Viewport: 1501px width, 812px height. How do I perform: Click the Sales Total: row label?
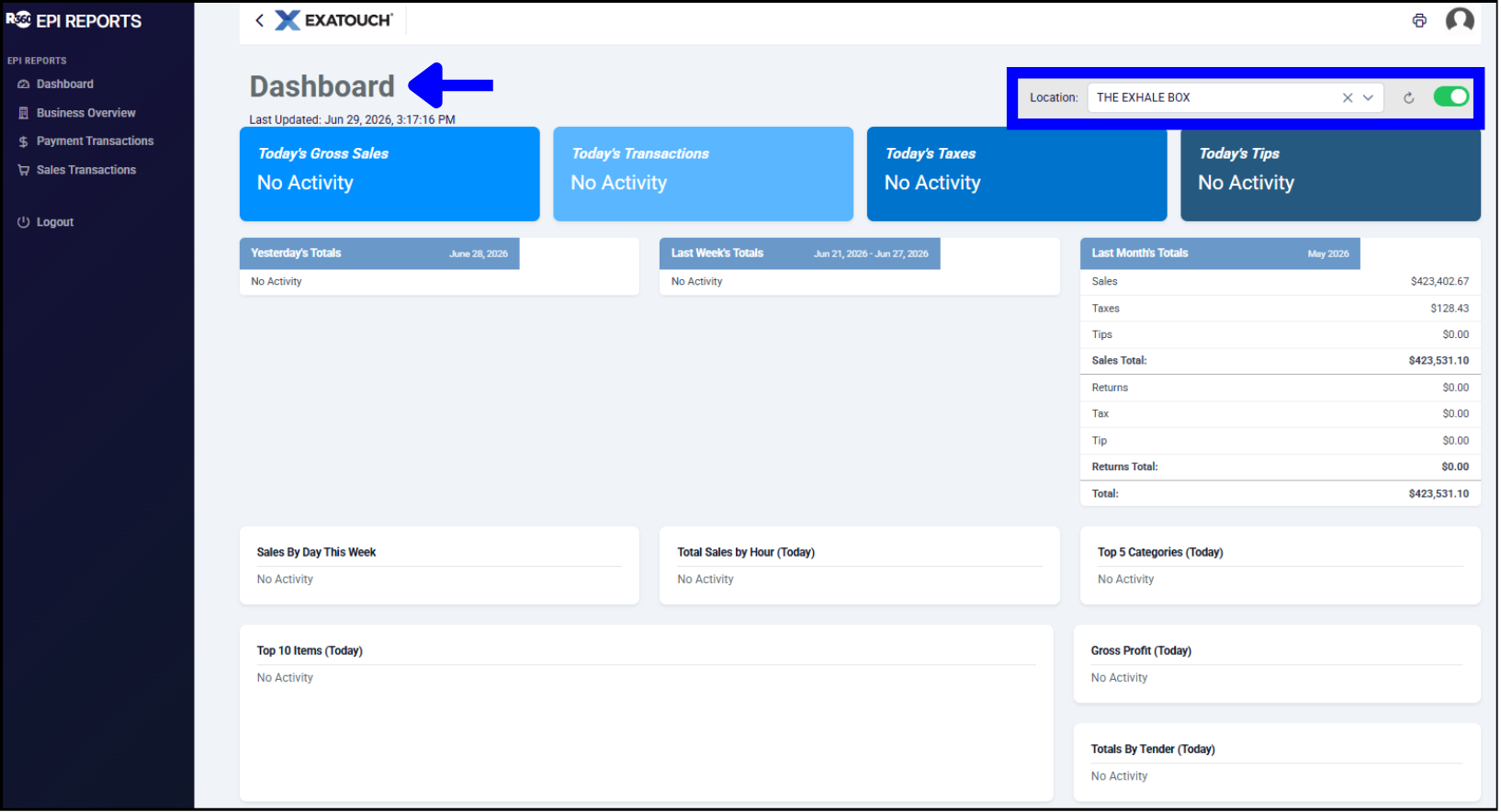coord(1120,361)
